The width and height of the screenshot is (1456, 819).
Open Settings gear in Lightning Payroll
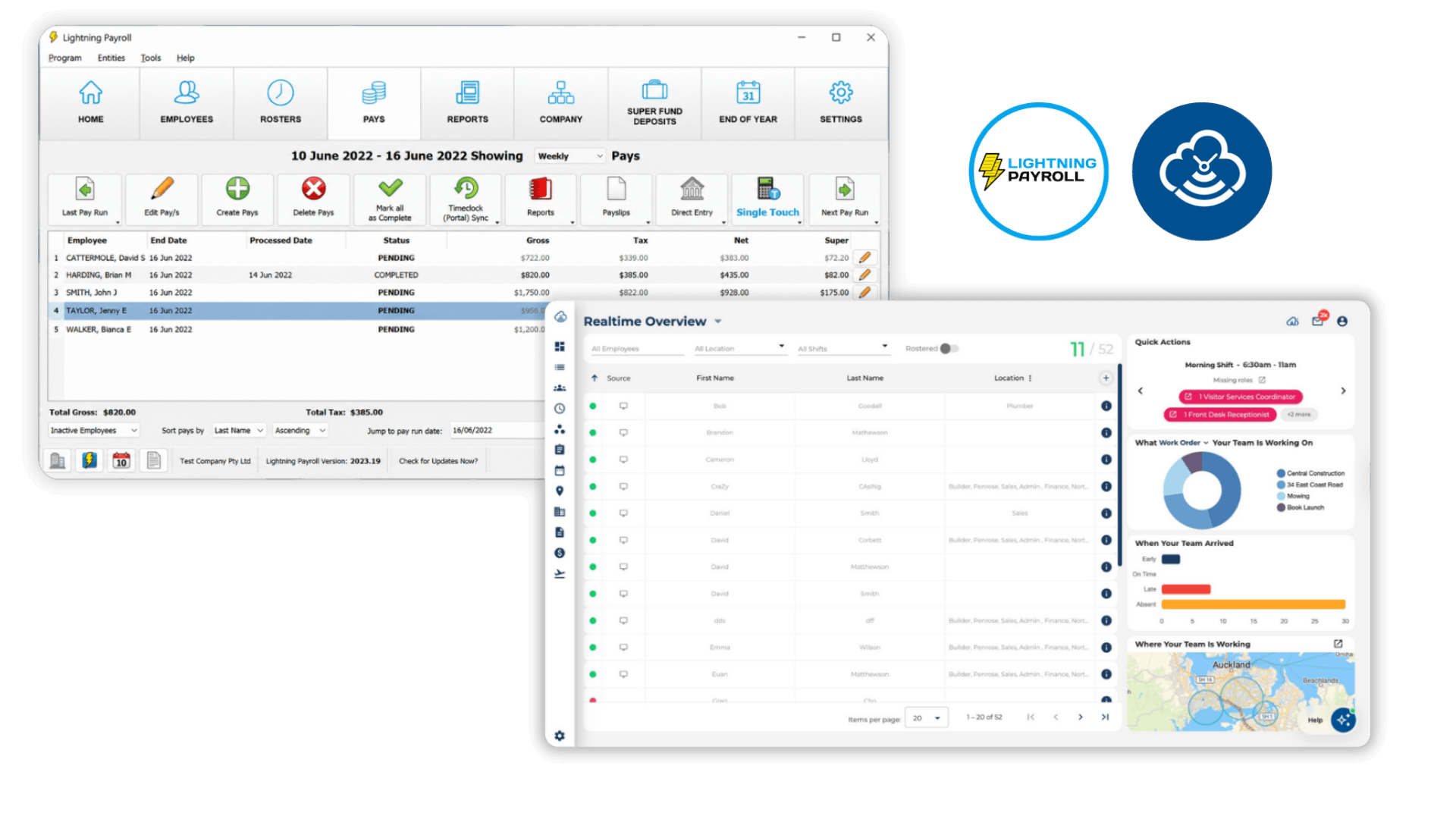coord(841,93)
